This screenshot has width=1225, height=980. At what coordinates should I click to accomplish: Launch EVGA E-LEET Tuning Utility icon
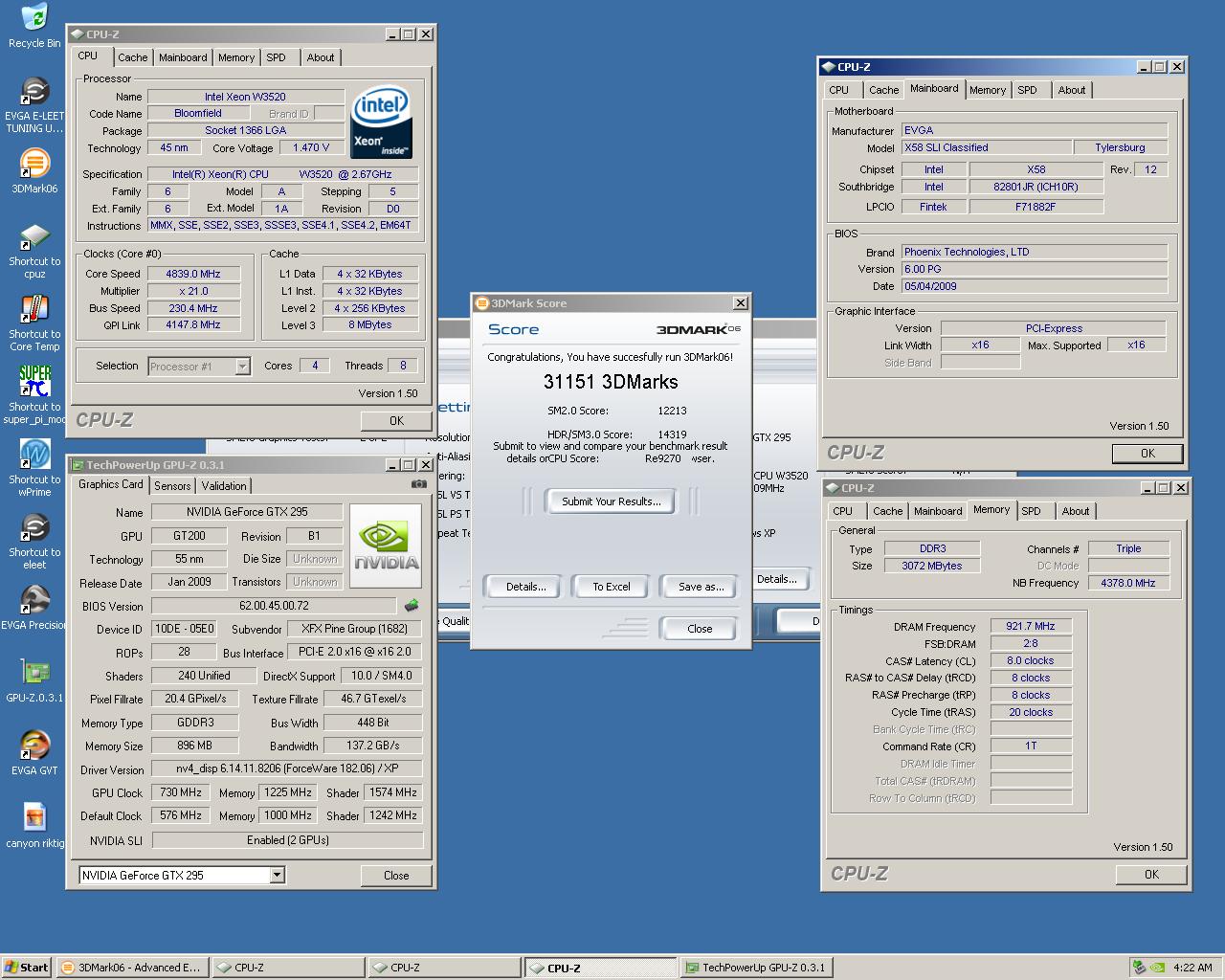tap(34, 104)
